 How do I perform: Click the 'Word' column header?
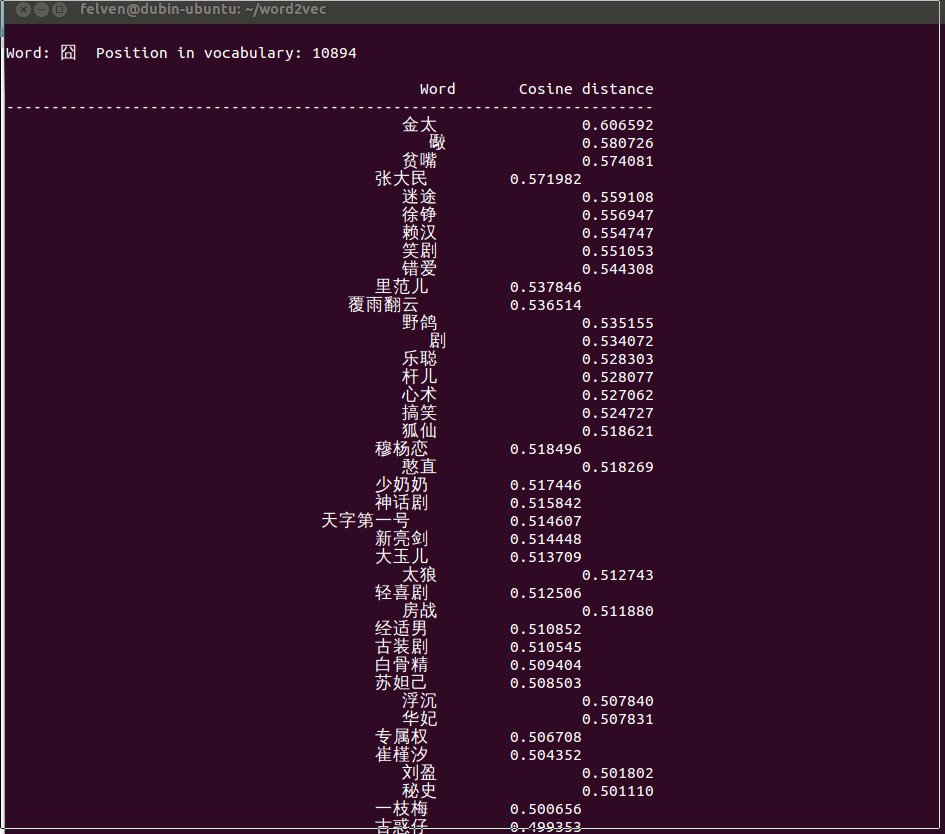pyautogui.click(x=438, y=89)
